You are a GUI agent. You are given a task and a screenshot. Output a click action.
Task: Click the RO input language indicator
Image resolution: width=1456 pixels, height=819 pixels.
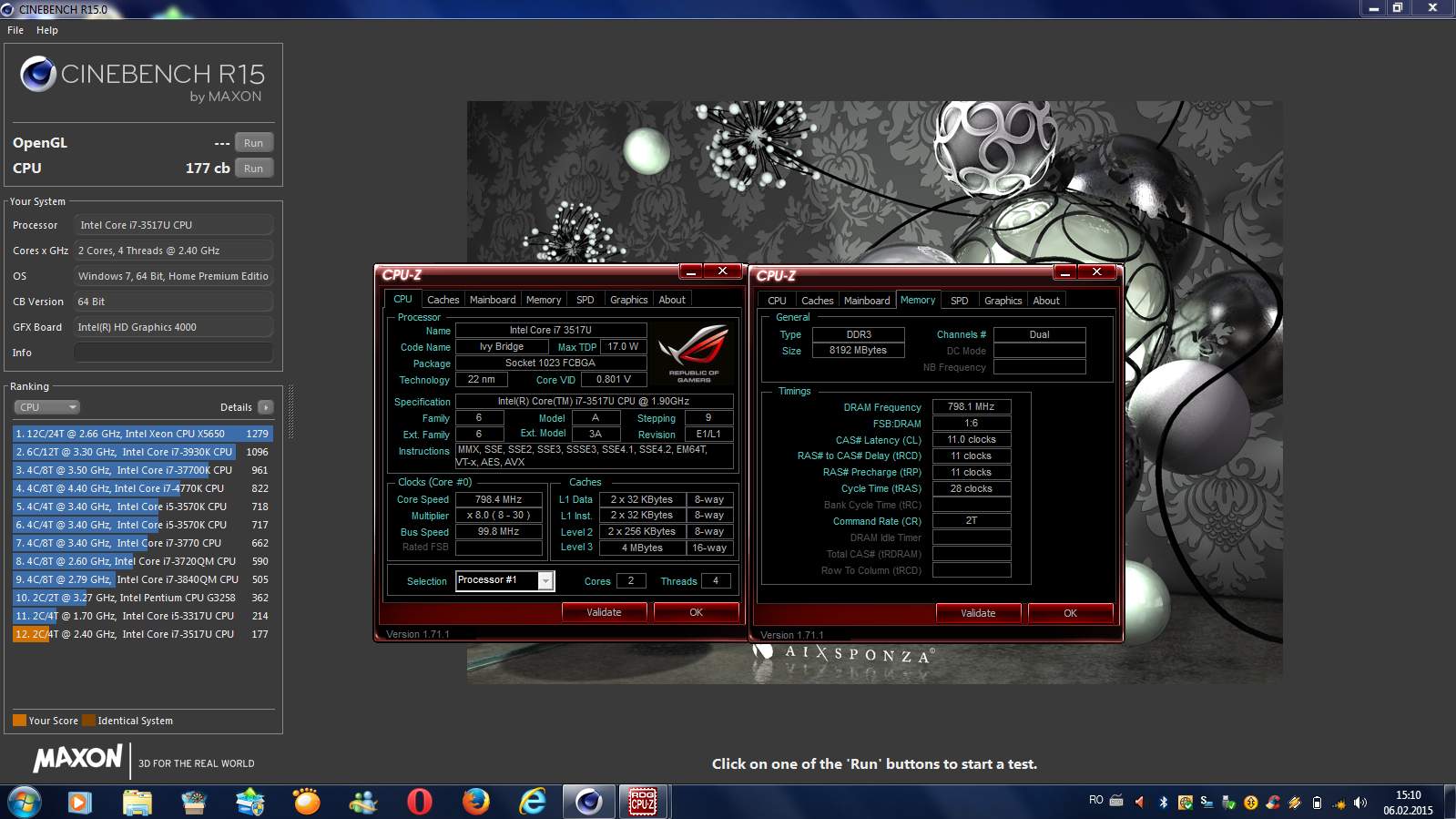[1096, 800]
